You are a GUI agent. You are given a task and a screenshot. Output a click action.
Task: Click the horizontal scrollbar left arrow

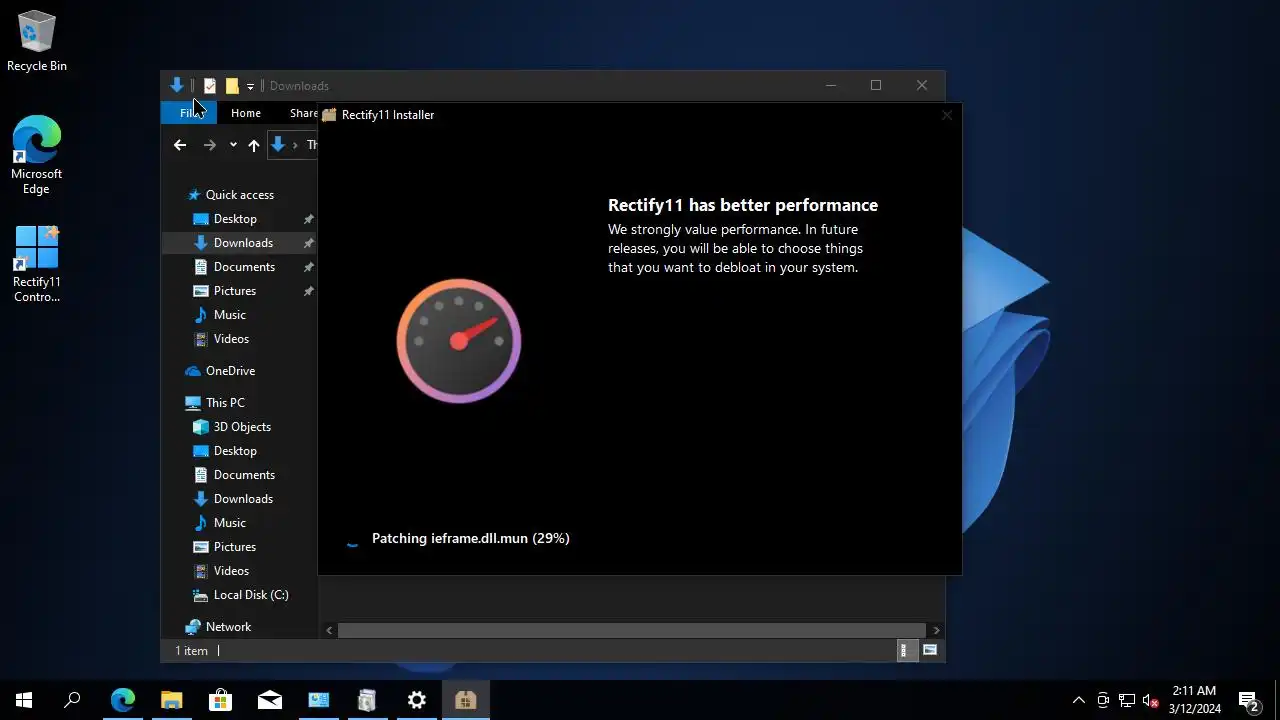[329, 630]
